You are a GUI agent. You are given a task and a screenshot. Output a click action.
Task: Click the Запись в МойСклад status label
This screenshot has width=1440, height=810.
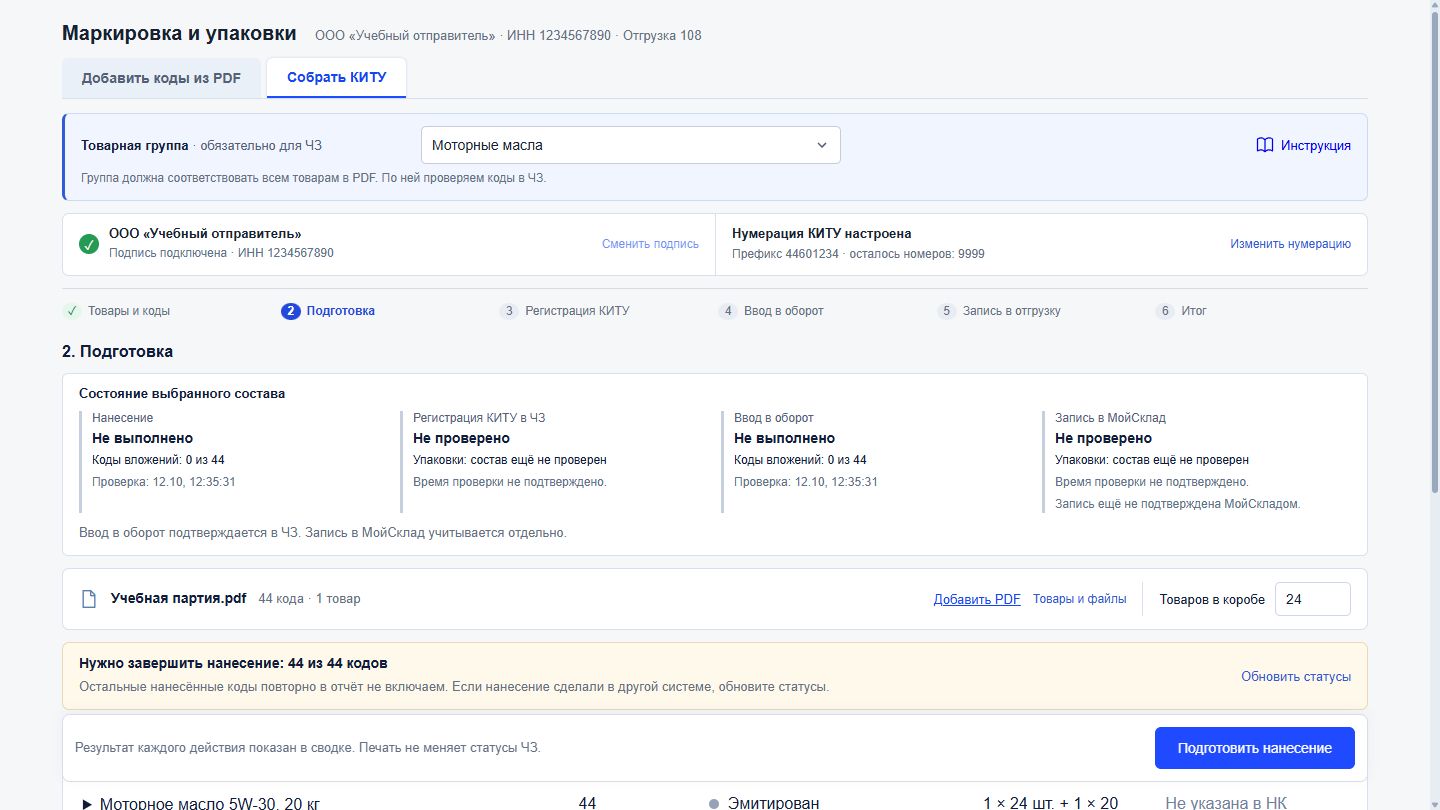[1110, 418]
